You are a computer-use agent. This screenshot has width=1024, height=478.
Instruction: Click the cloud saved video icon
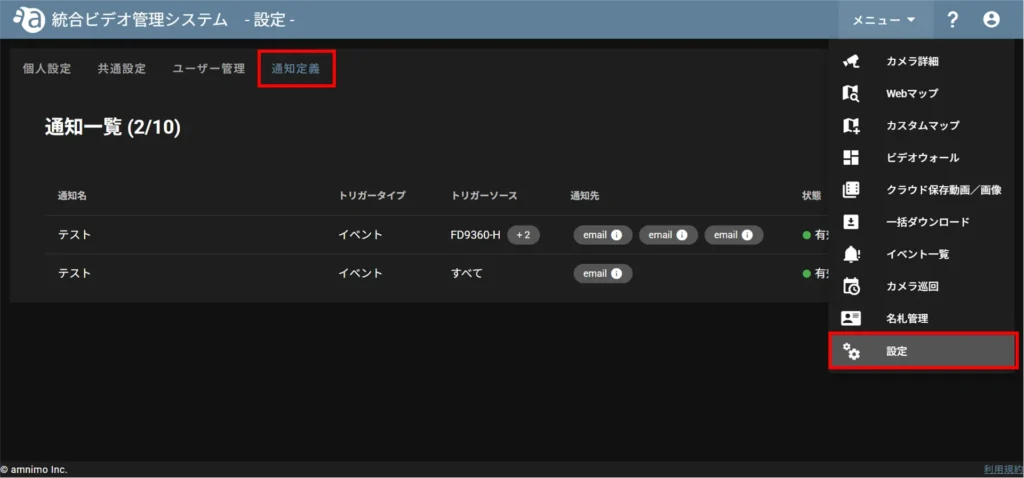[851, 190]
